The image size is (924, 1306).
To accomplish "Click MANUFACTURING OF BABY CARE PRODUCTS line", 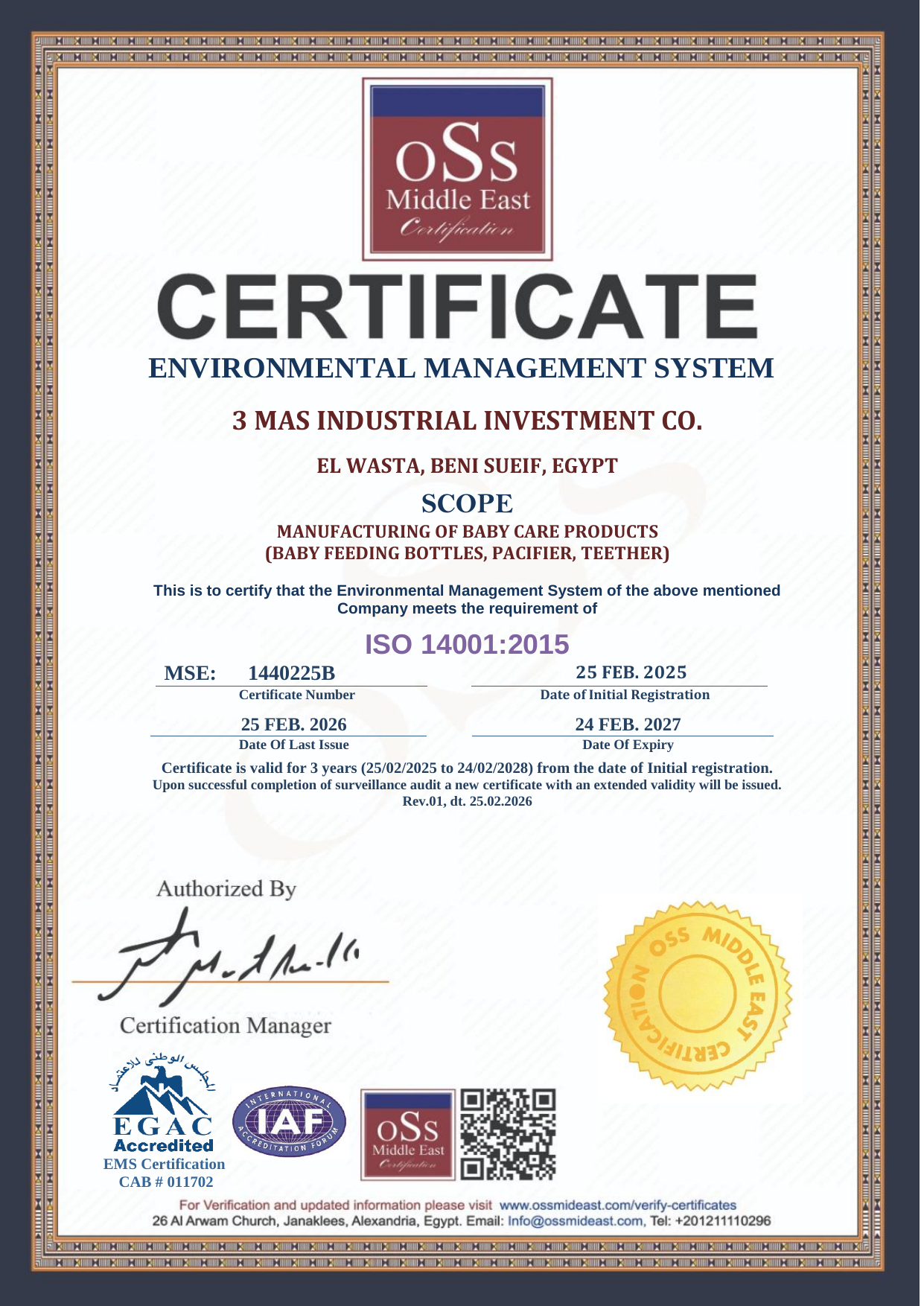I will [x=468, y=532].
